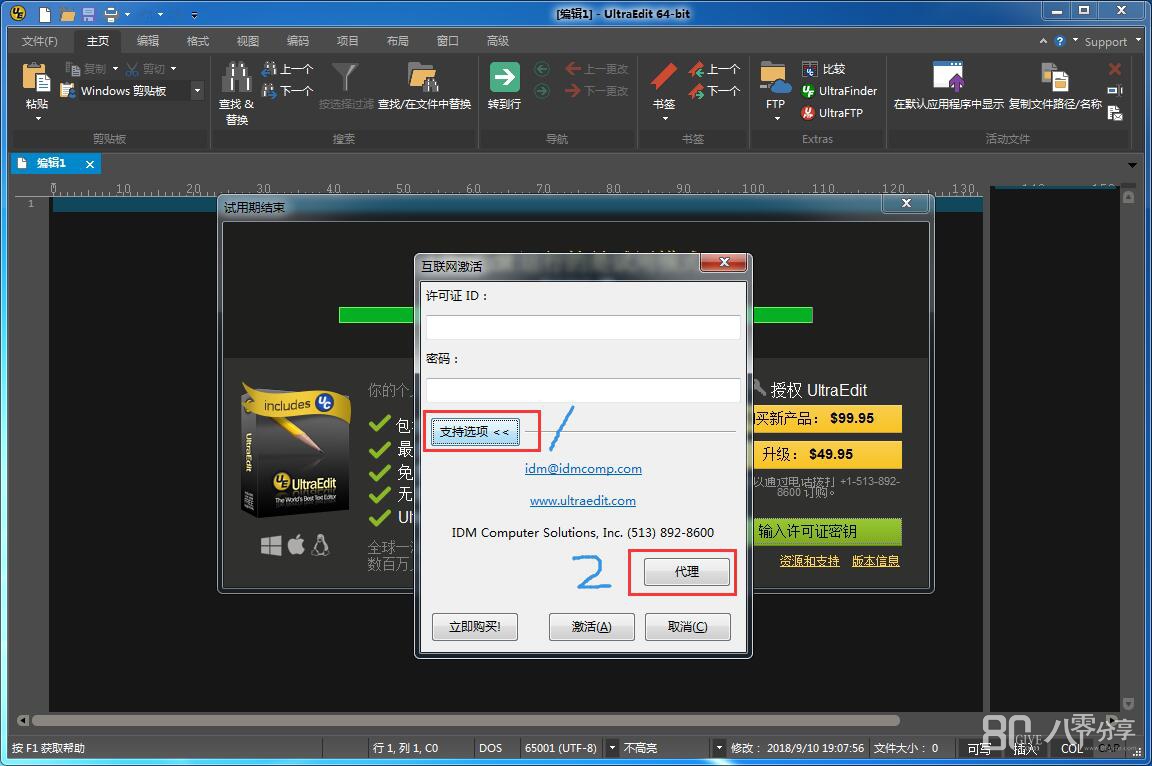The width and height of the screenshot is (1152, 766).
Task: Launch the 比较 compare tool
Action: pos(824,69)
